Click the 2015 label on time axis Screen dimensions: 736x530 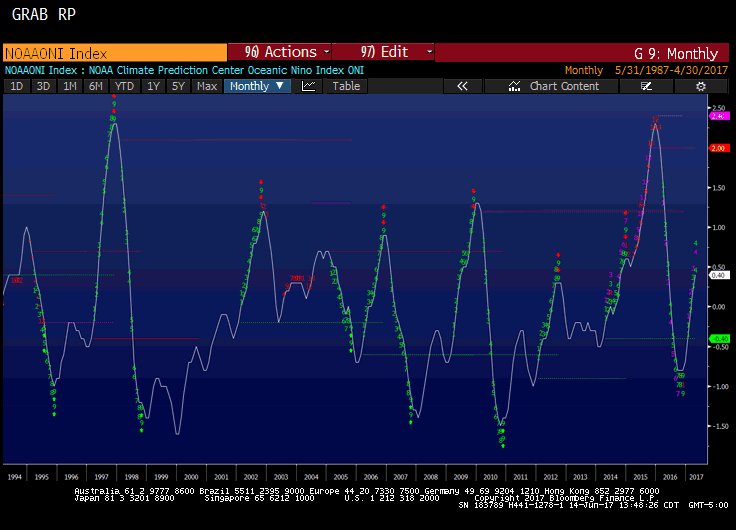(640, 477)
